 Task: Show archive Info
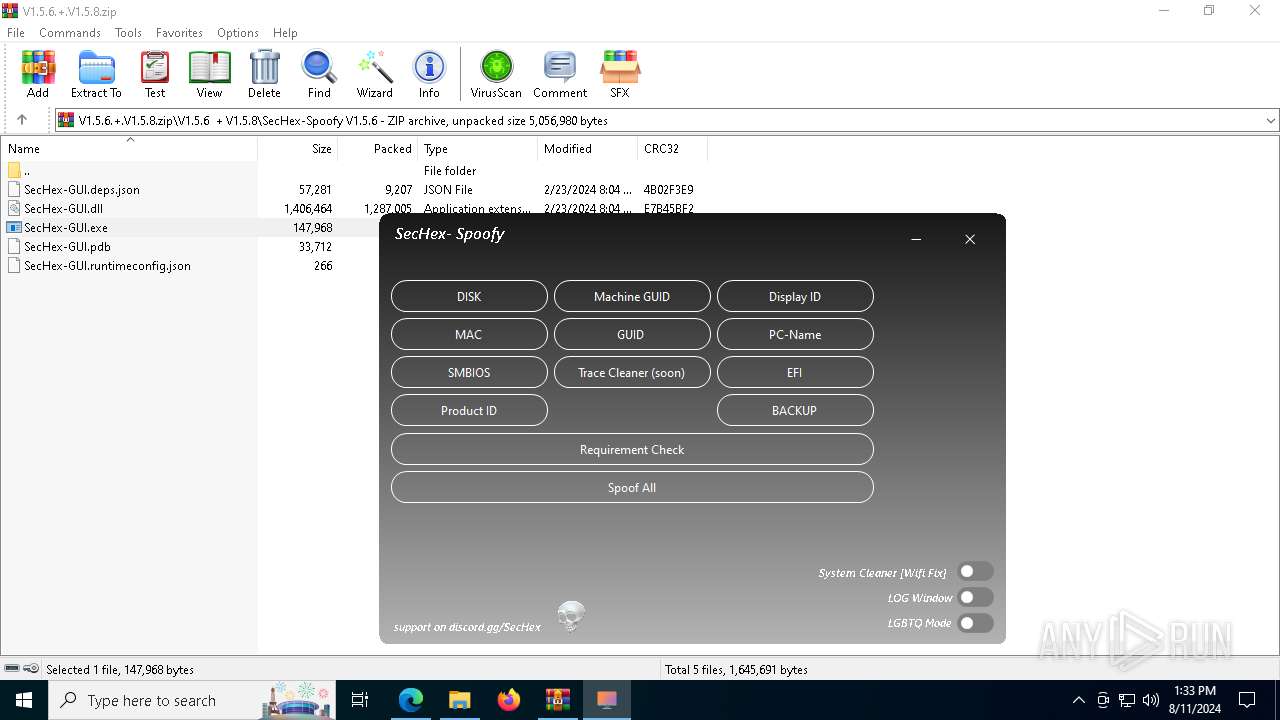429,75
